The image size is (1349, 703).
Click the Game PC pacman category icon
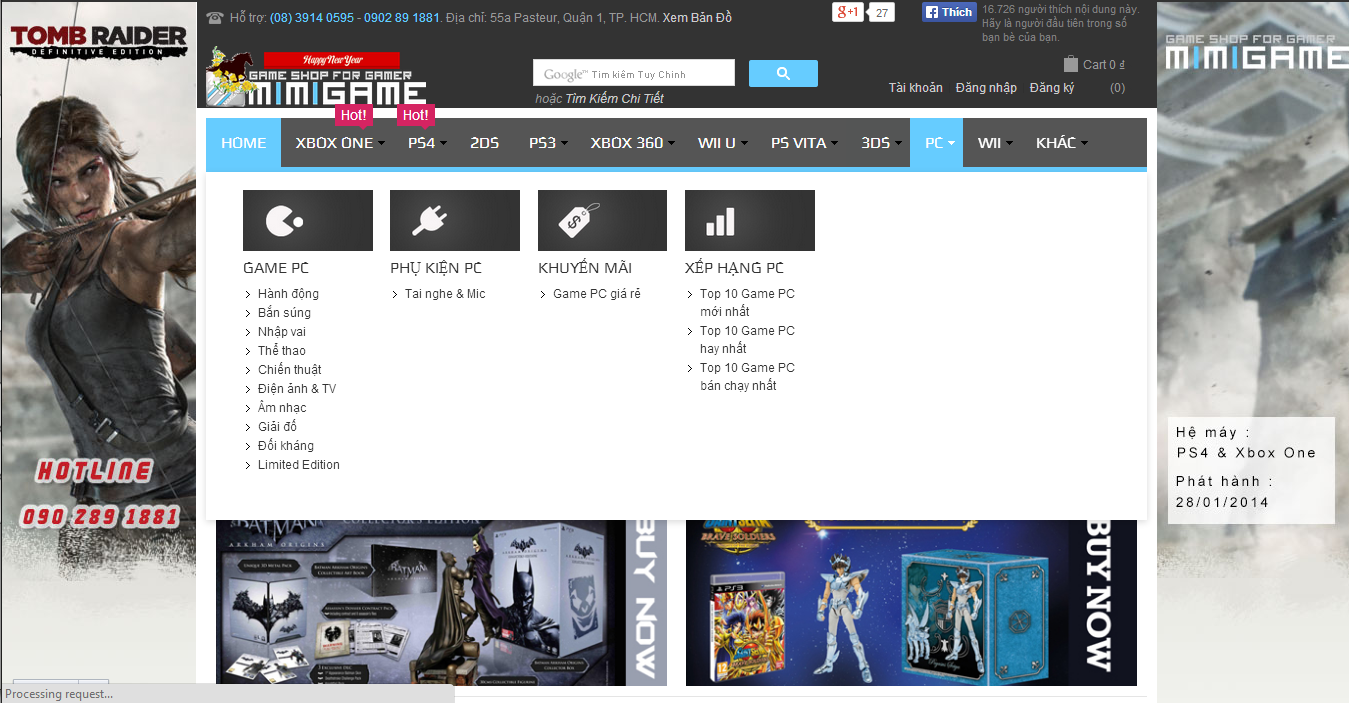[308, 220]
